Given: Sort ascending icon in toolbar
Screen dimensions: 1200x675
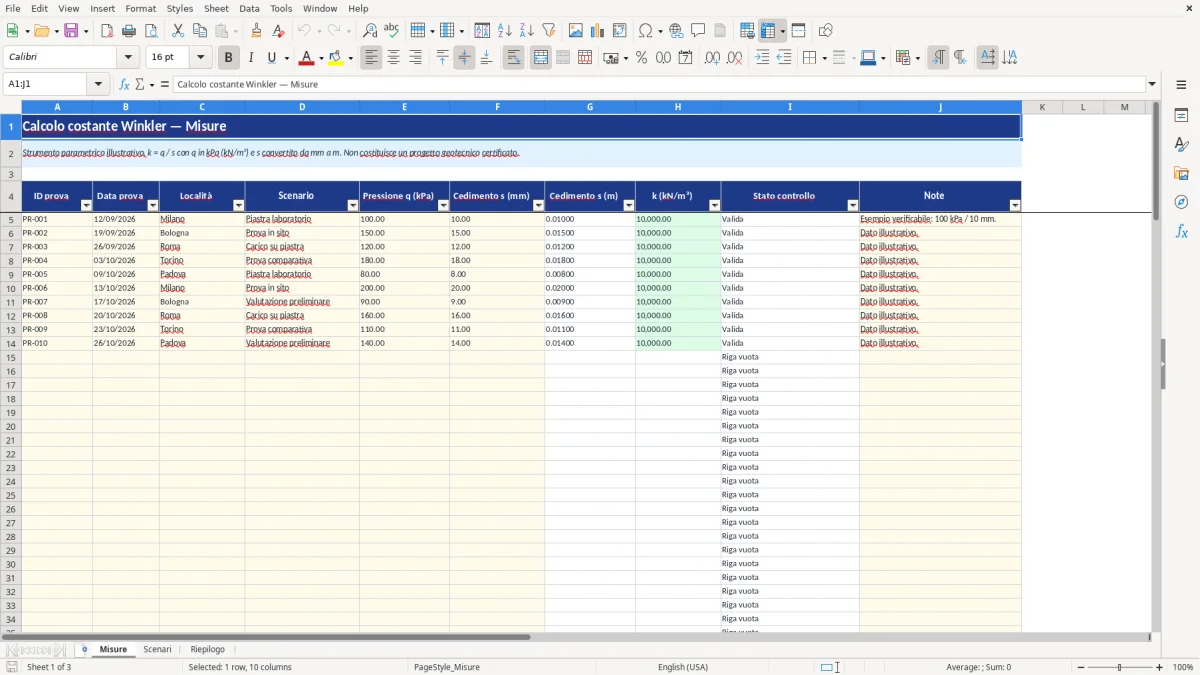Looking at the screenshot, I should click(x=505, y=31).
